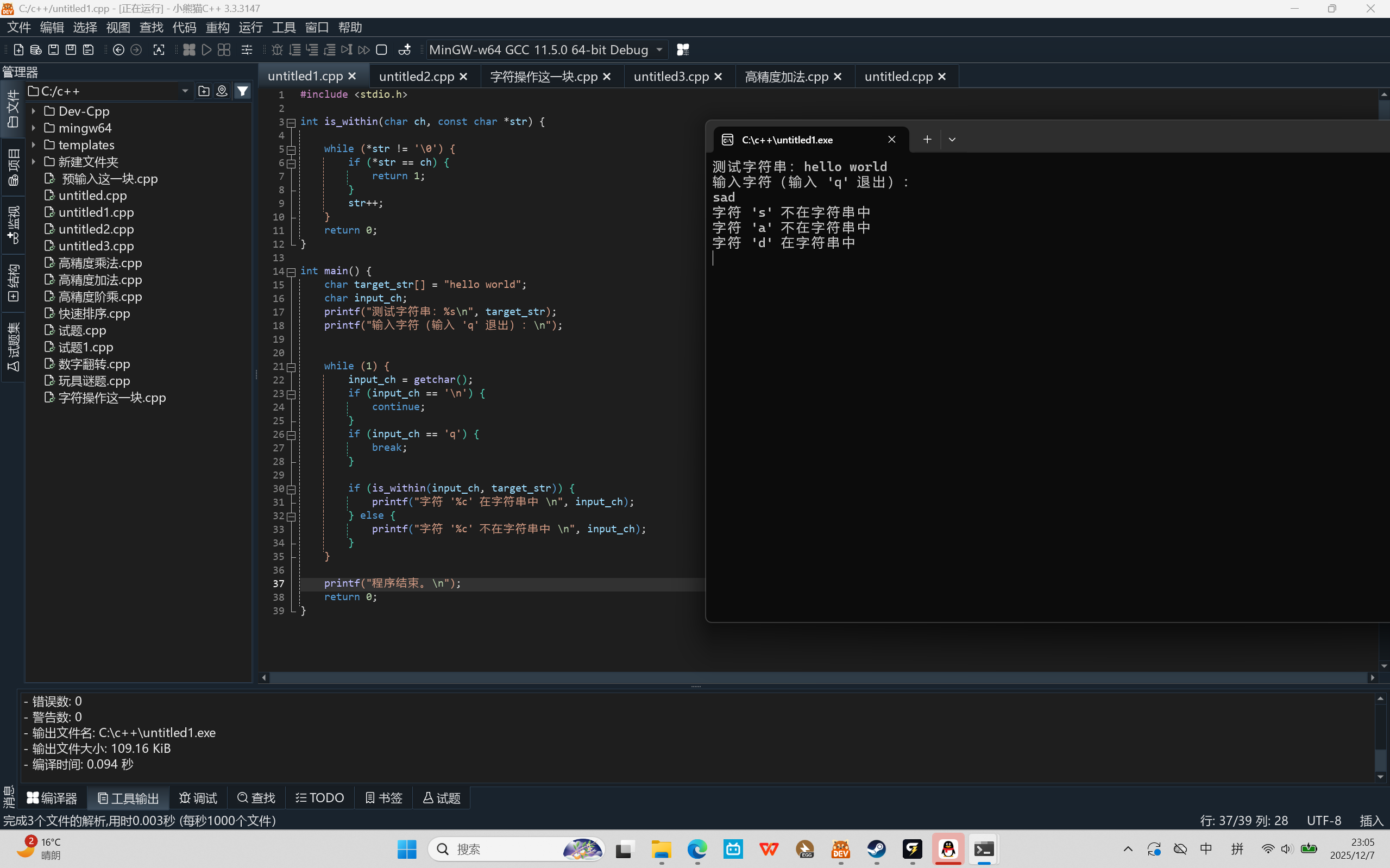The width and height of the screenshot is (1390, 868).
Task: Open QQ from the Windows taskbar
Action: click(x=948, y=848)
